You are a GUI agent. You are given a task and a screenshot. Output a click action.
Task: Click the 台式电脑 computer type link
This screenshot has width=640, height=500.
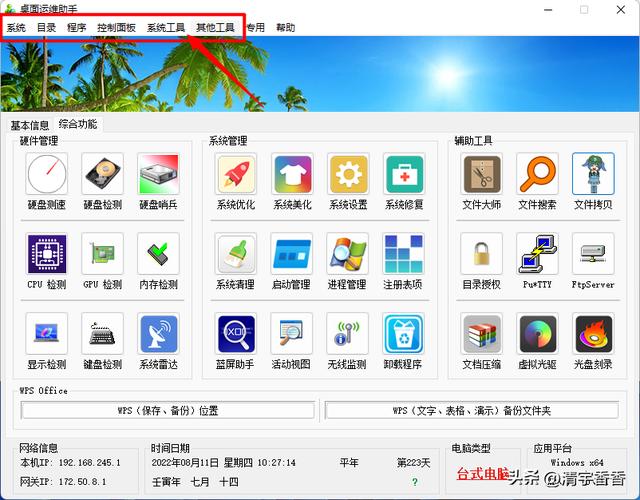(483, 473)
